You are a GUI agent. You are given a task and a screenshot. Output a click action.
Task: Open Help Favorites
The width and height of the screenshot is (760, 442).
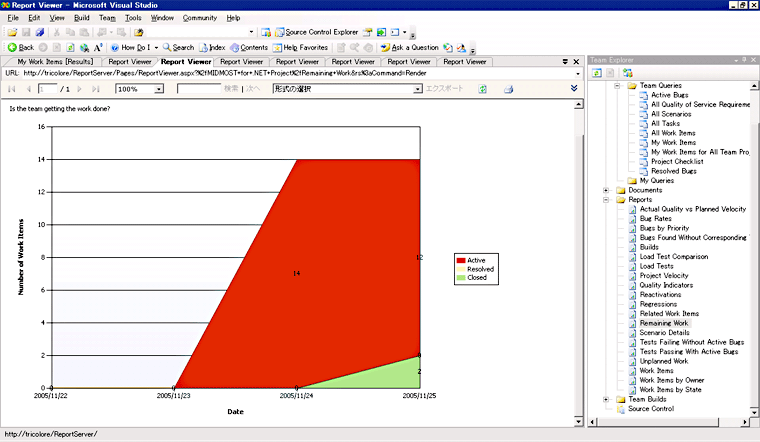[301, 47]
